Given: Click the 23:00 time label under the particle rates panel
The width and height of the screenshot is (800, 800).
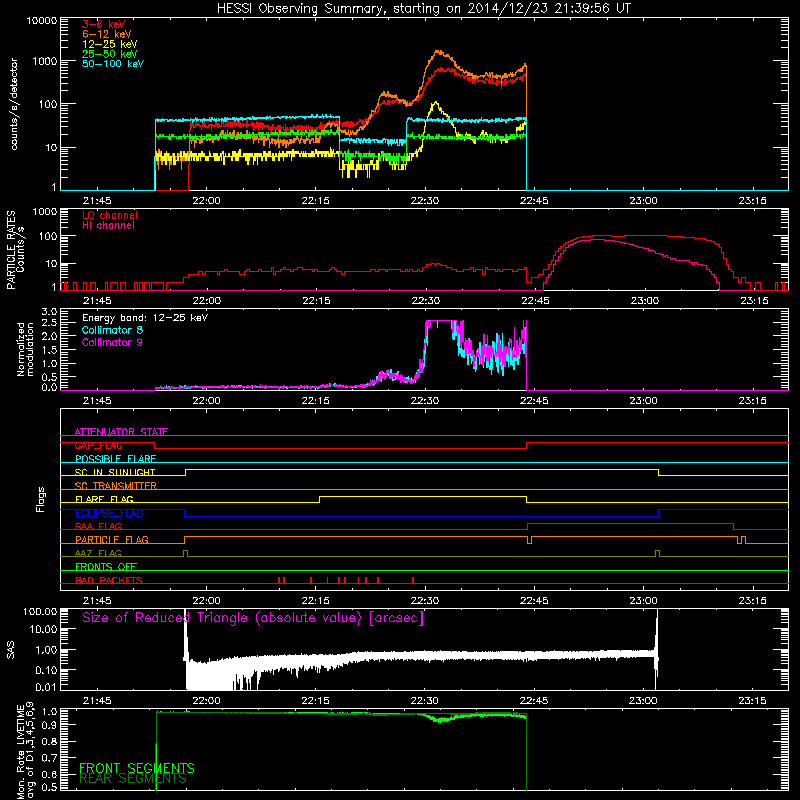Looking at the screenshot, I should pos(644,301).
